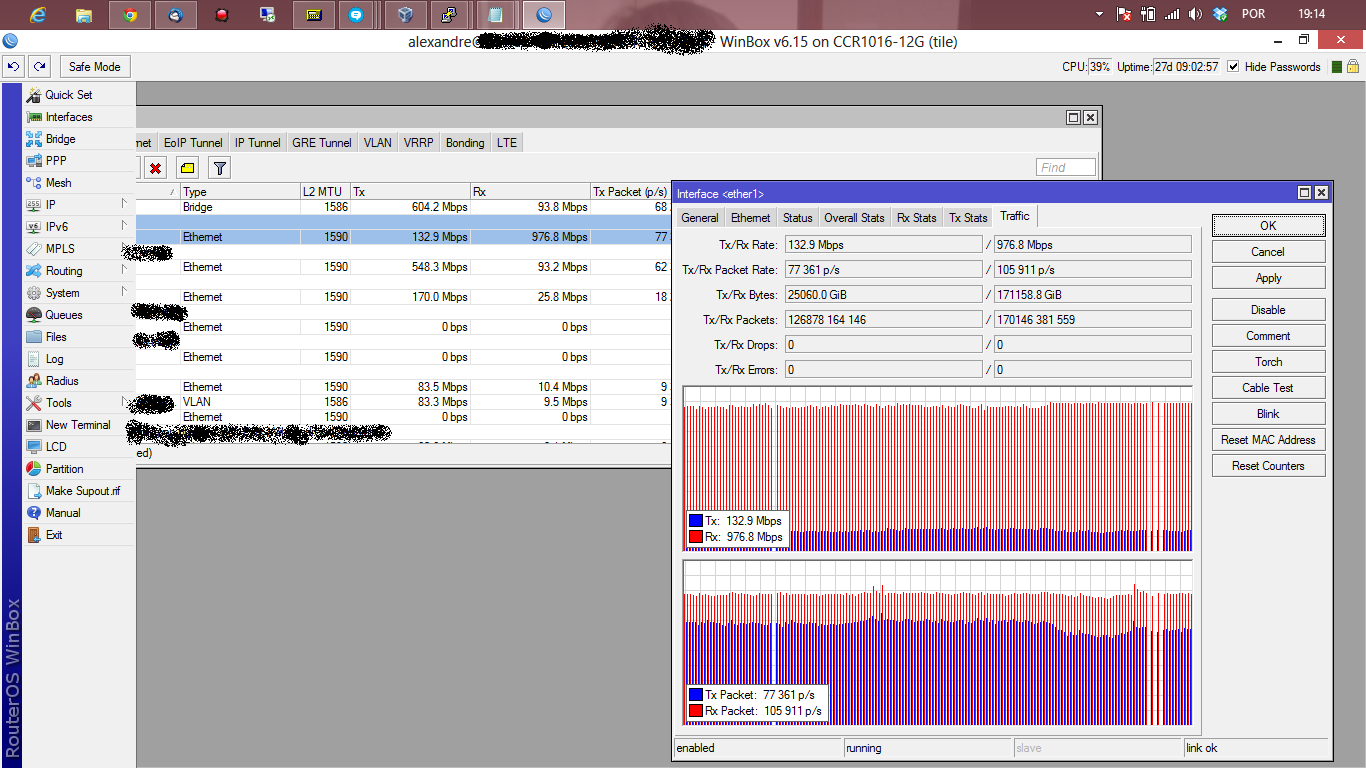Click the yellow comment icon in interface list
This screenshot has height=768, width=1366.
point(187,168)
